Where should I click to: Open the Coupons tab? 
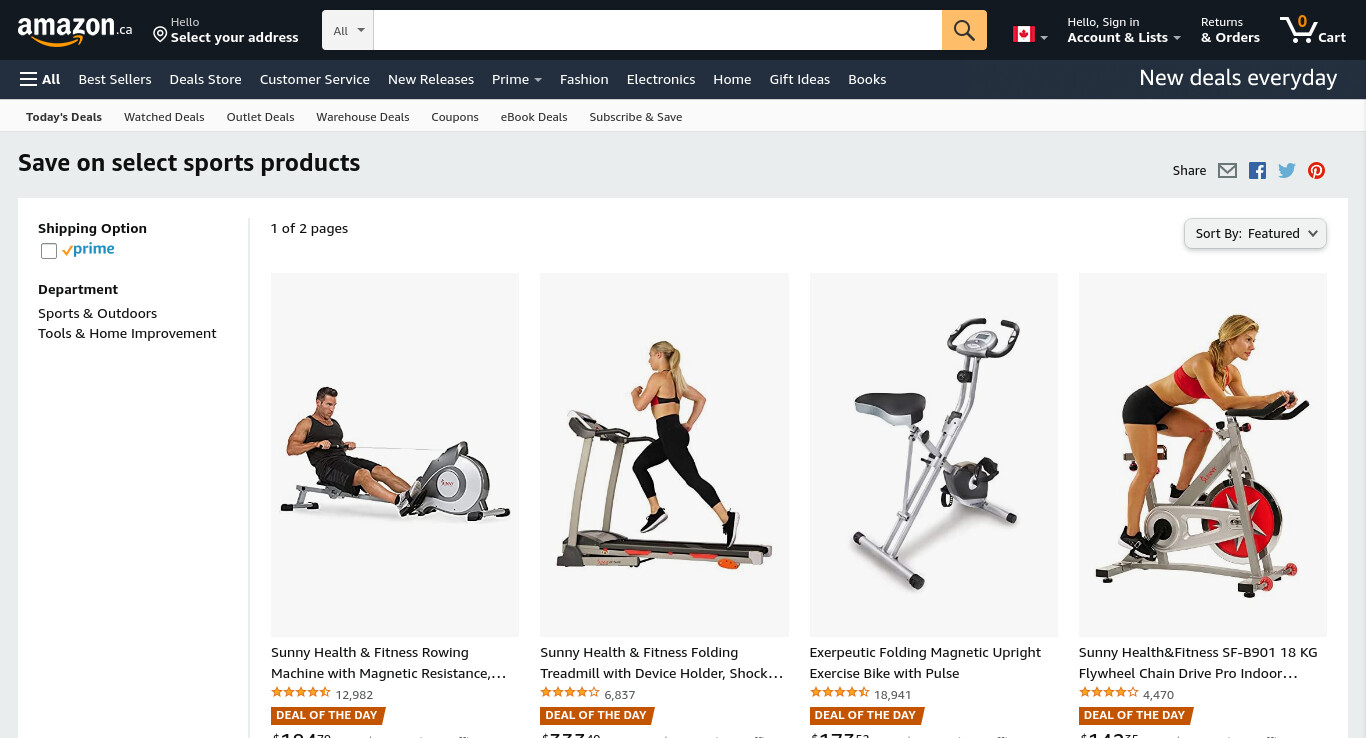point(455,117)
